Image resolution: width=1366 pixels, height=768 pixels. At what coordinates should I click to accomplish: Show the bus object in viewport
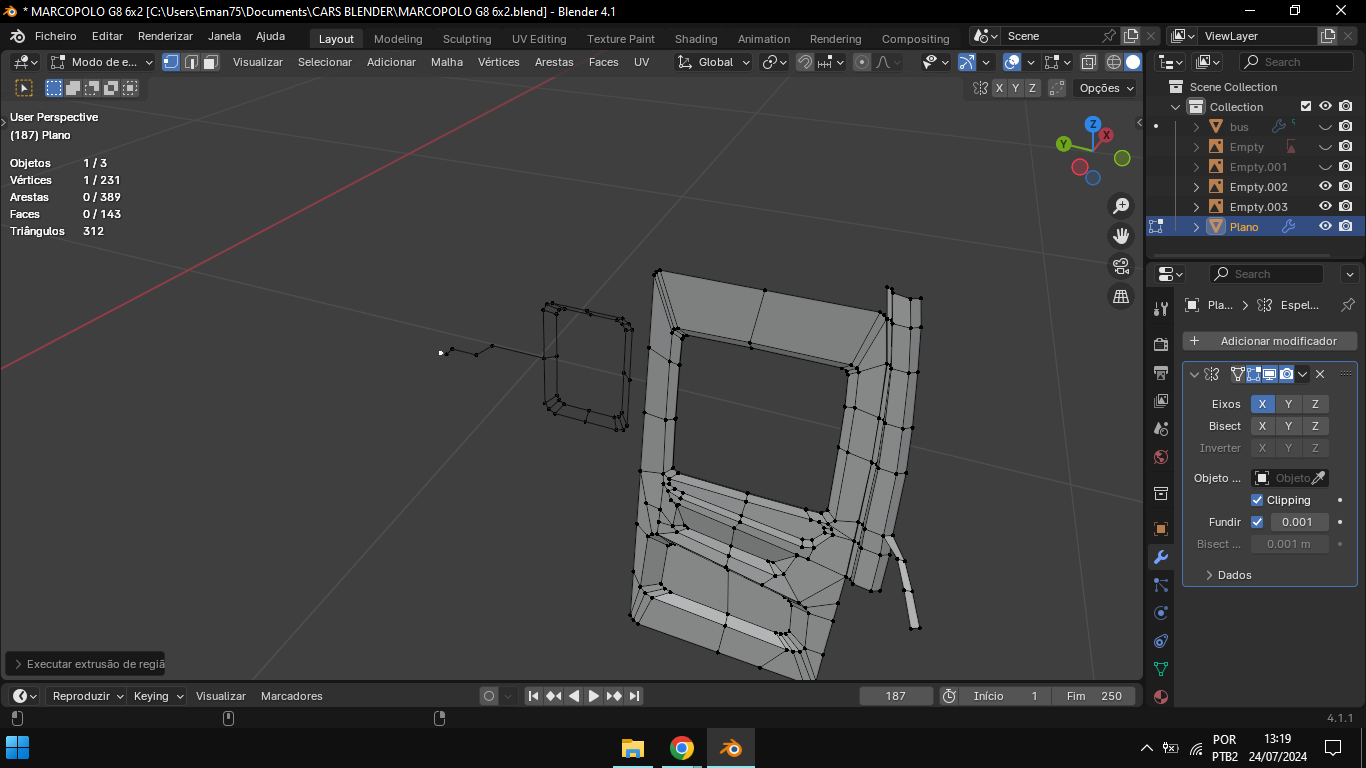(x=1325, y=127)
